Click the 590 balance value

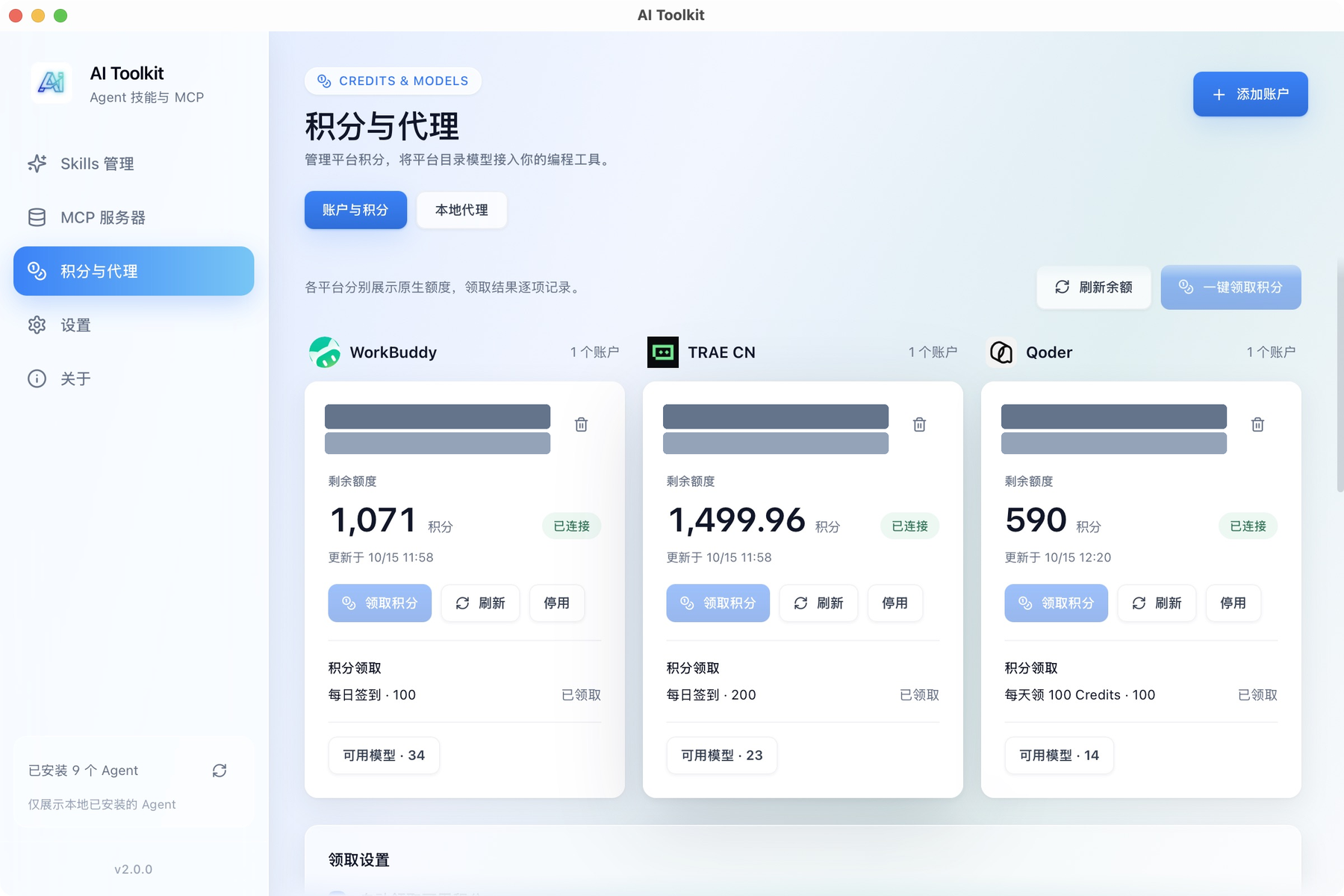point(1036,520)
